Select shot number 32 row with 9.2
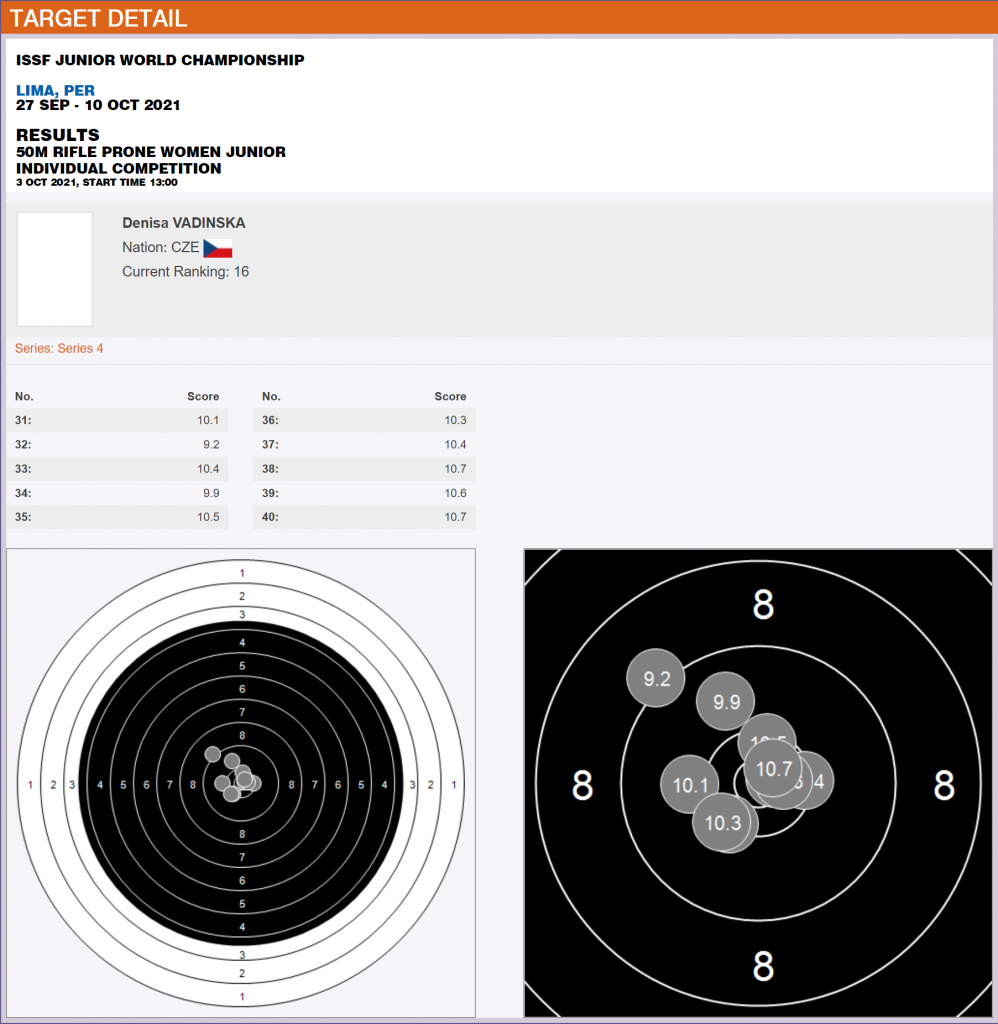 click(x=118, y=445)
